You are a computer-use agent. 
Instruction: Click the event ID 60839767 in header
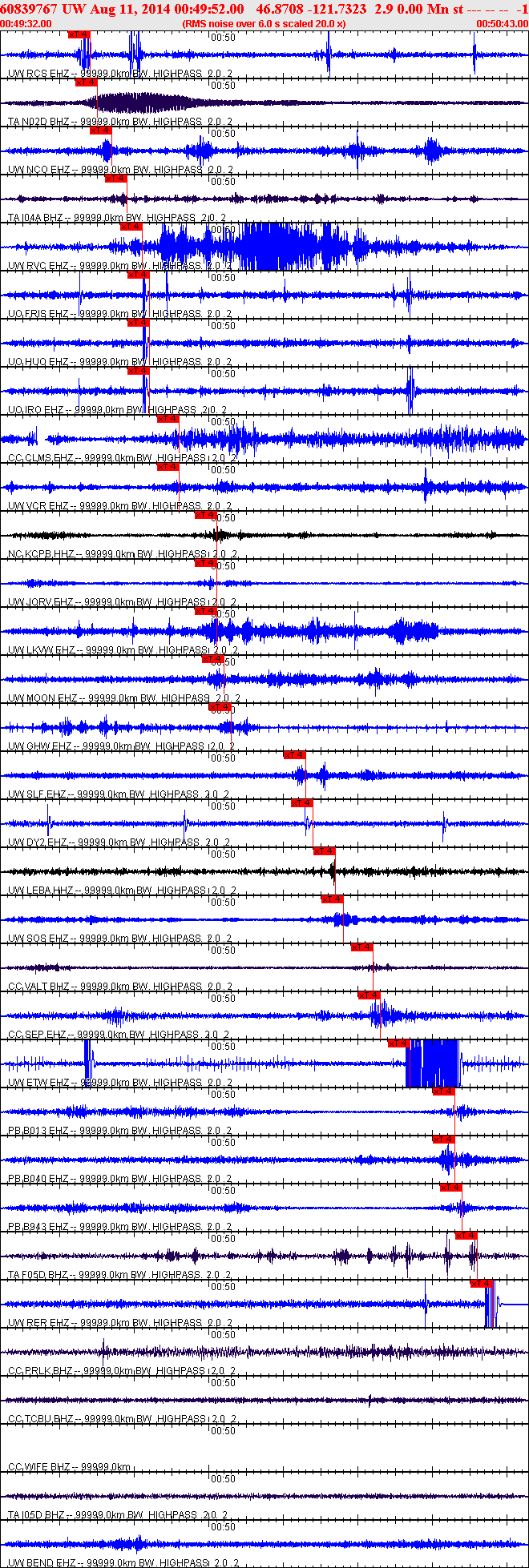[x=30, y=9]
